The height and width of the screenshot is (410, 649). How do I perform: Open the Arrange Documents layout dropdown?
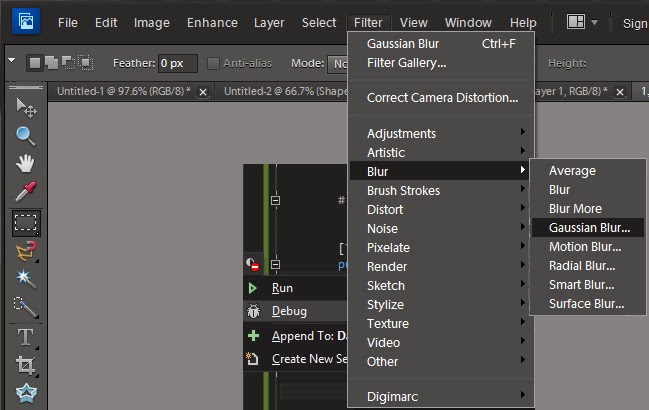pos(582,22)
